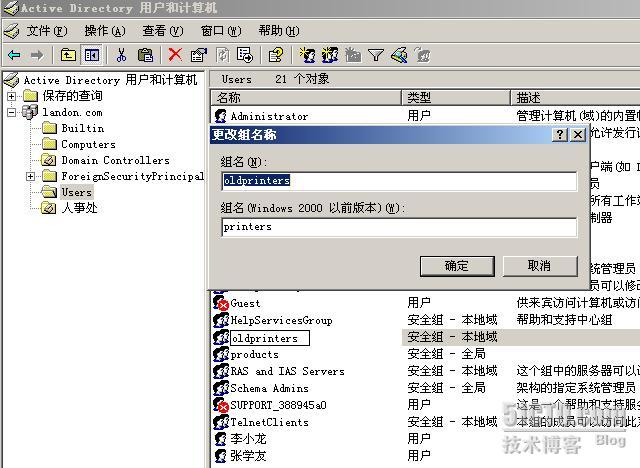Click the pre-Windows 2000 group name field
This screenshot has width=640, height=468.
click(x=399, y=227)
